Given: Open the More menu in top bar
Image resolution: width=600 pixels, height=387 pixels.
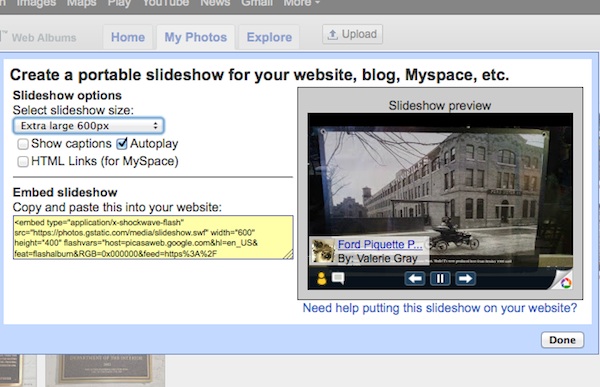Looking at the screenshot, I should click(x=302, y=3).
